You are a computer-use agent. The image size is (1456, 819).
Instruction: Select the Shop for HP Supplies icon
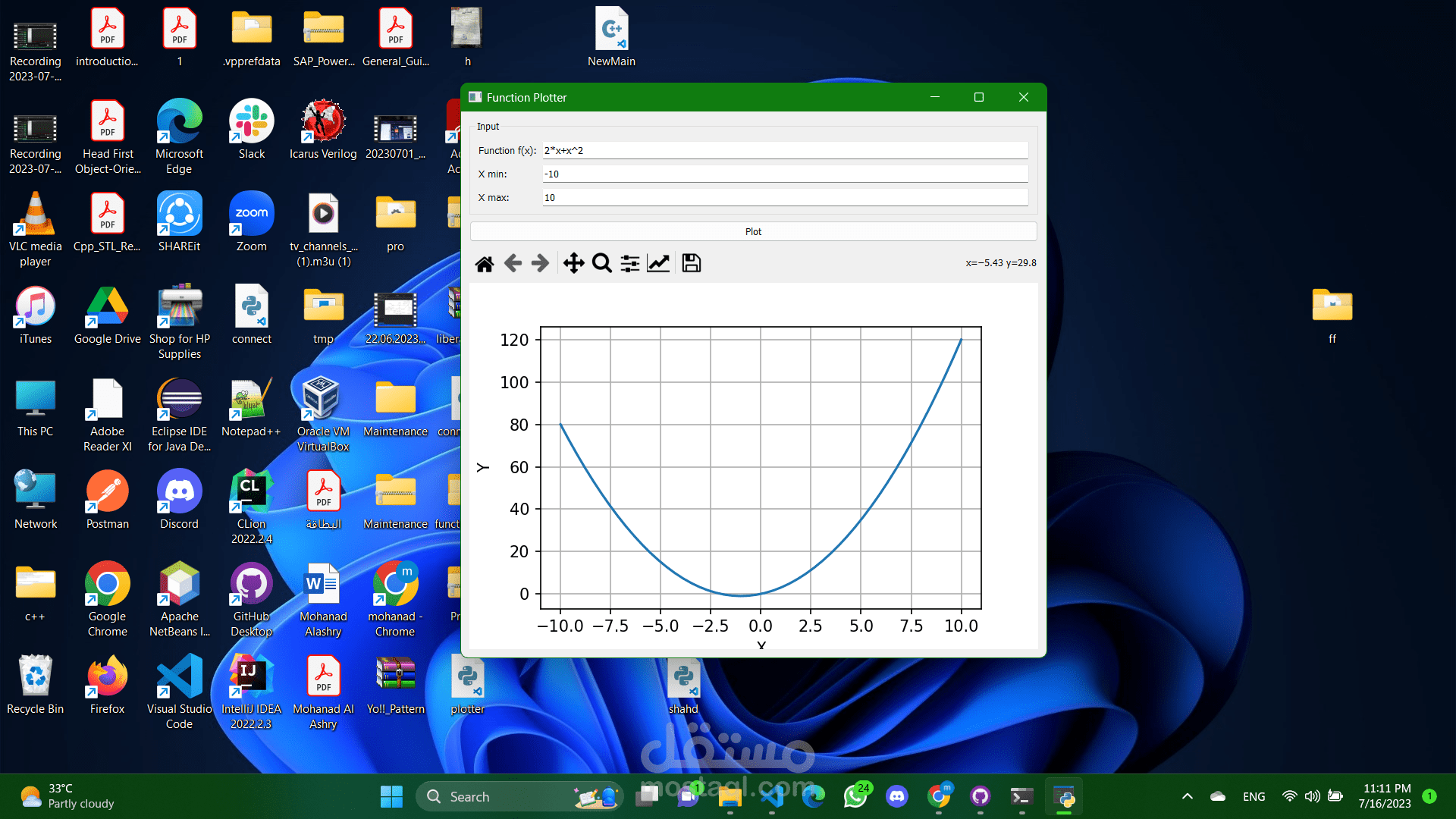tap(179, 322)
